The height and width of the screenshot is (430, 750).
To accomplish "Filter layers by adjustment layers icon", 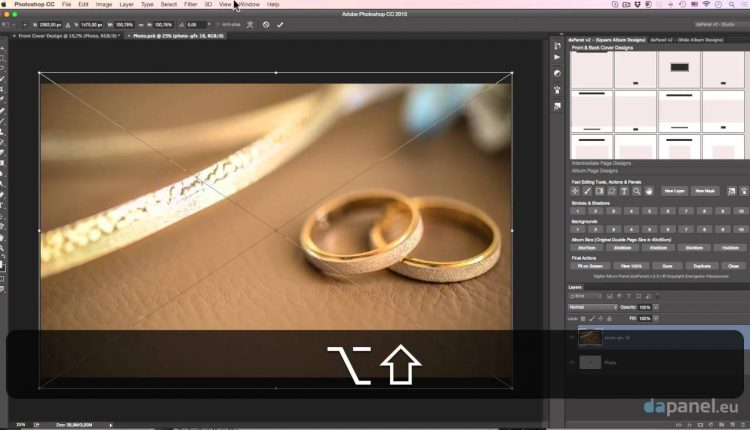I will pyautogui.click(x=619, y=297).
